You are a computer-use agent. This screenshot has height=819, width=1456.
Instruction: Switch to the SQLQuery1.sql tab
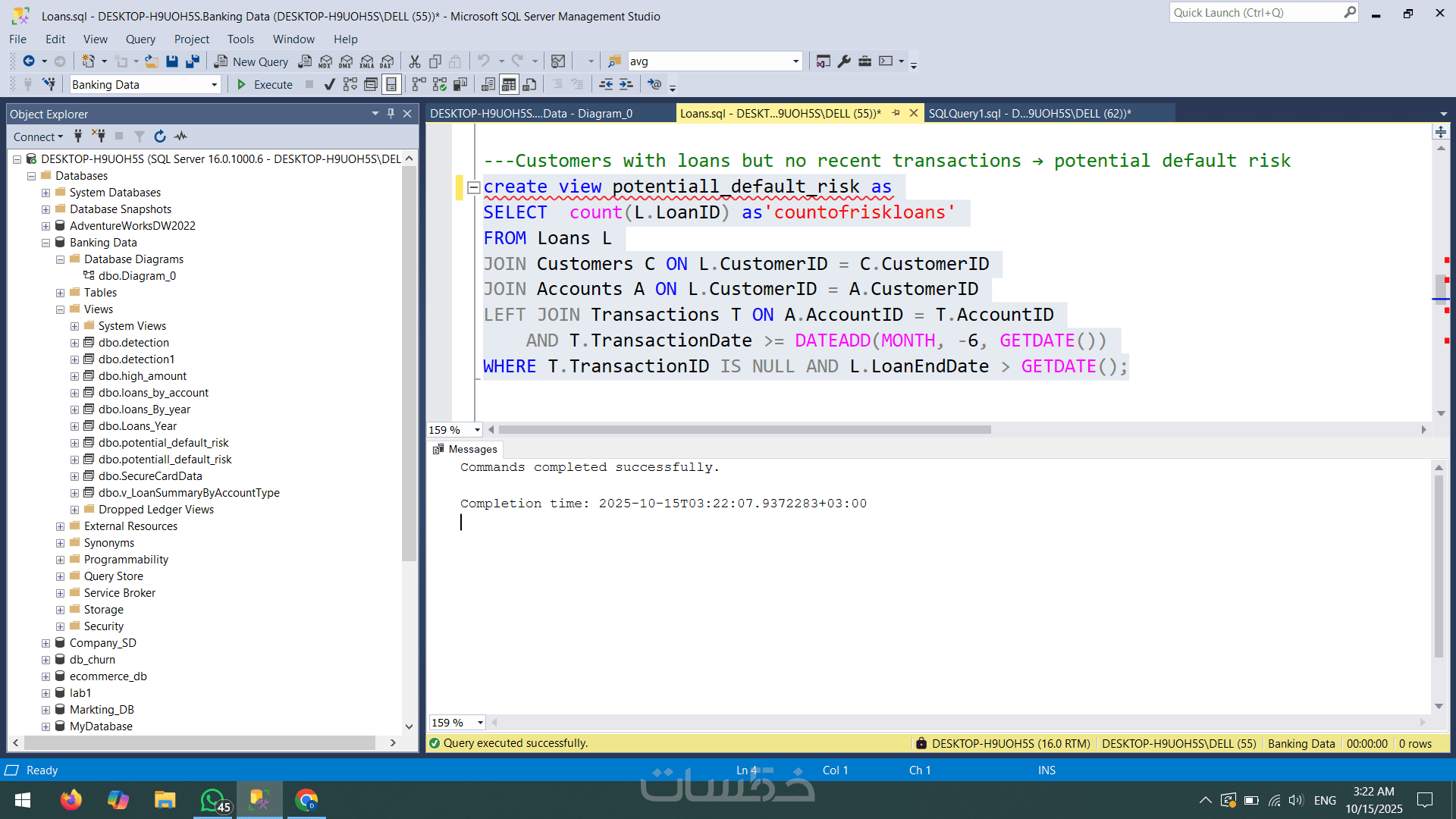click(1029, 113)
